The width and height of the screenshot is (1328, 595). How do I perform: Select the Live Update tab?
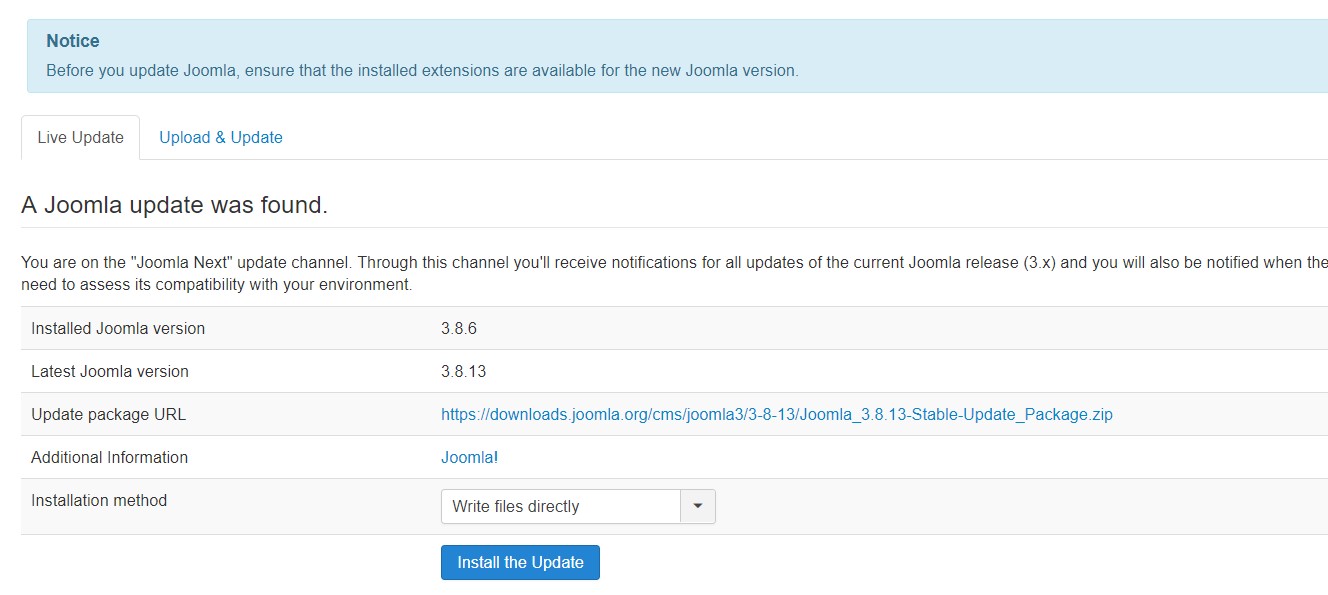[79, 137]
